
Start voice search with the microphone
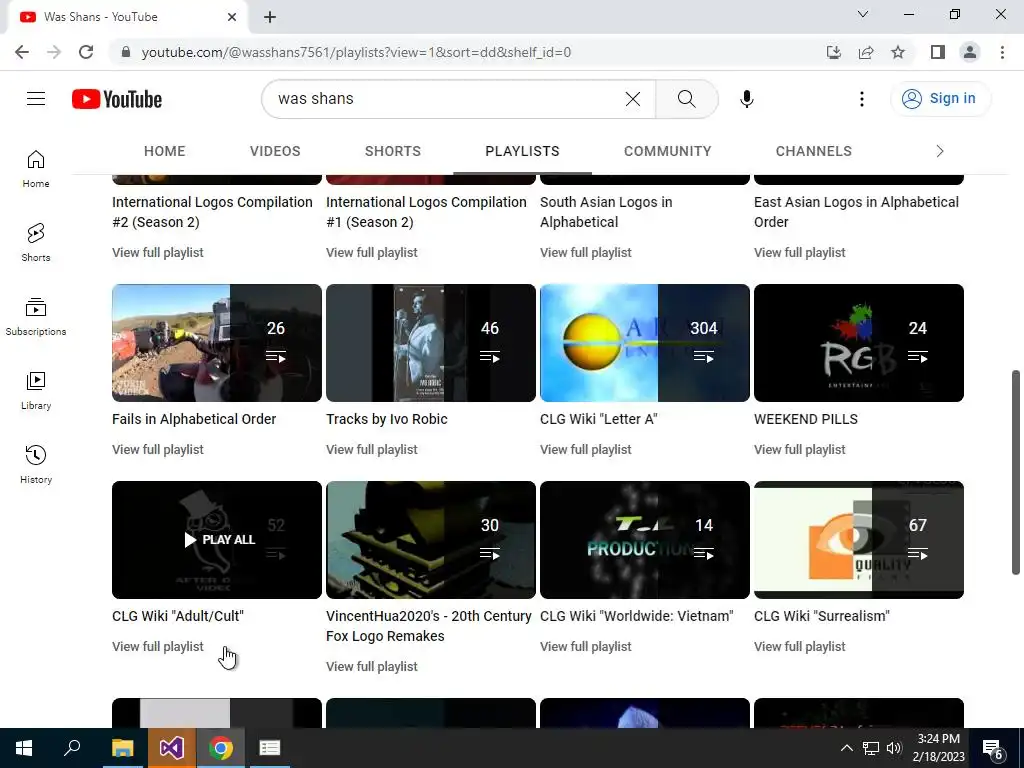747,99
